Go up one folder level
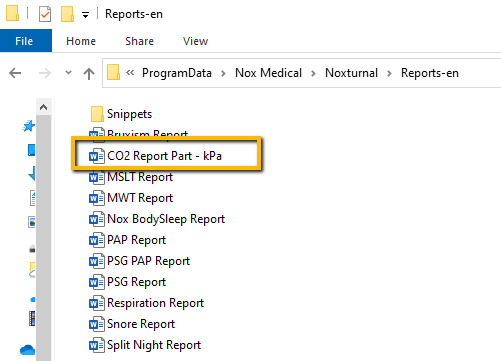The height and width of the screenshot is (361, 501). (89, 73)
